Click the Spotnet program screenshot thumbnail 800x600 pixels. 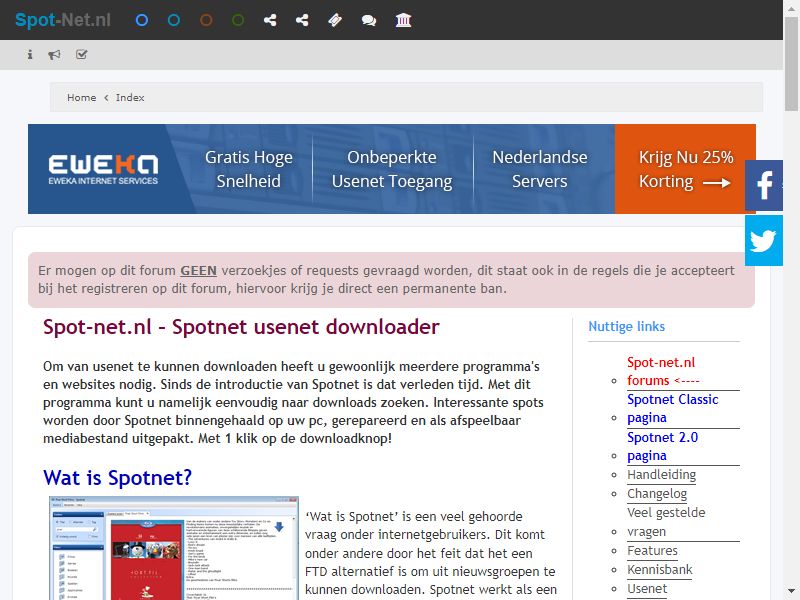click(x=173, y=548)
